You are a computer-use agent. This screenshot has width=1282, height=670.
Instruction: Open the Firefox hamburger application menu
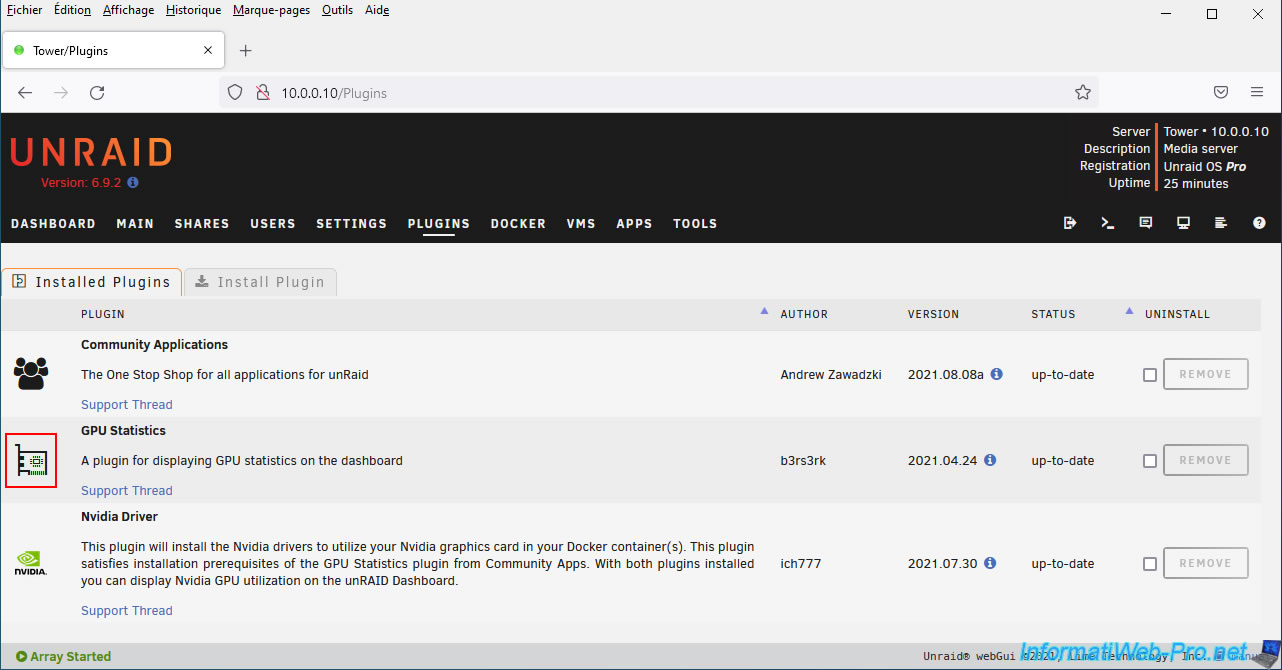(x=1257, y=92)
